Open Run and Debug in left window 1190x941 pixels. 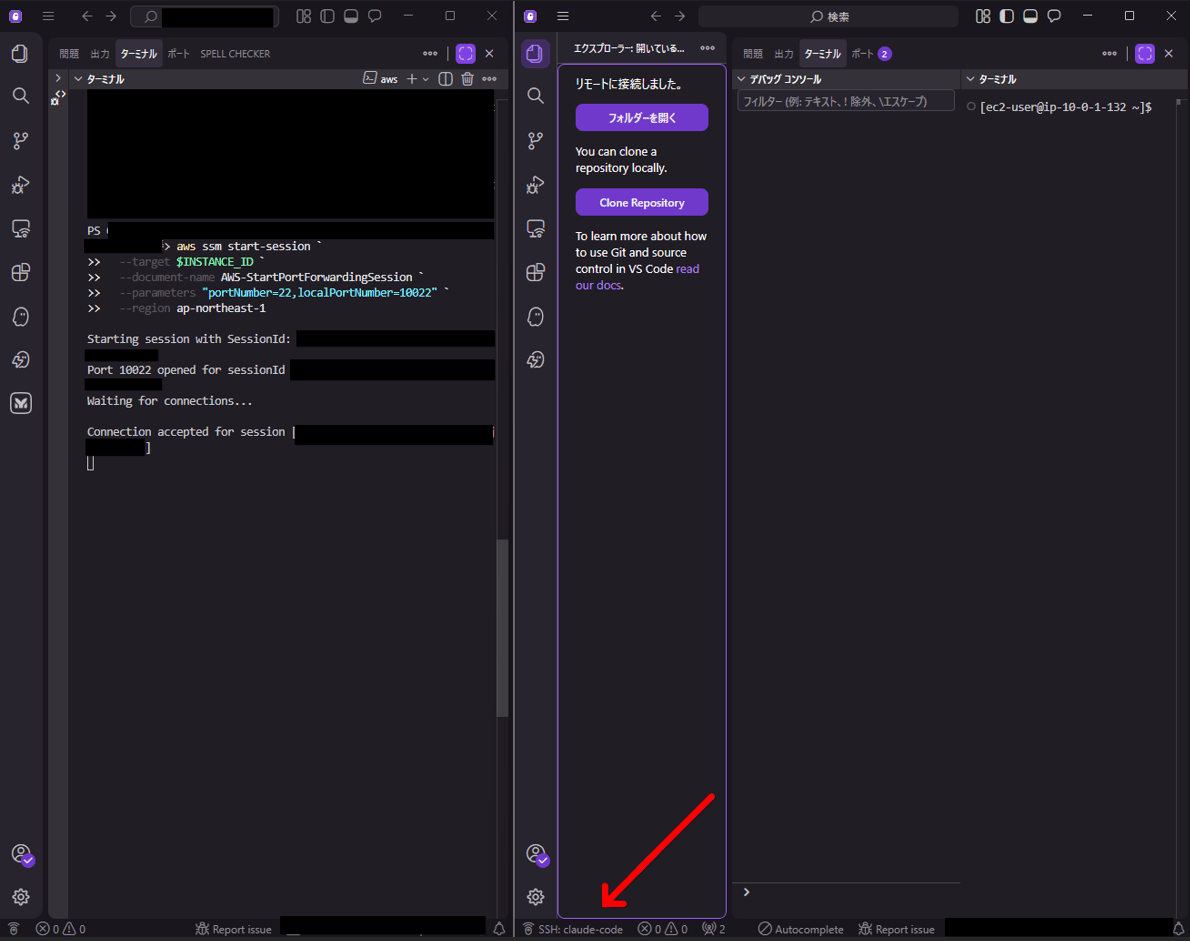pos(20,185)
